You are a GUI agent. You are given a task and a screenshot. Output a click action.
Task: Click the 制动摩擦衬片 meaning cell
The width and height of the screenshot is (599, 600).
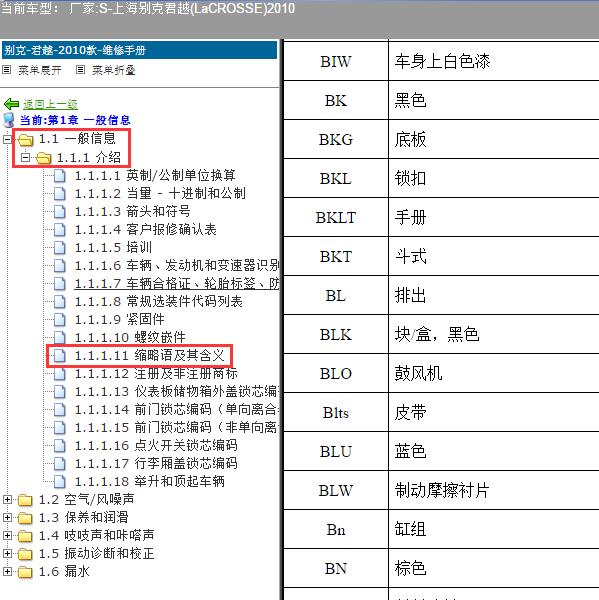[x=494, y=491]
